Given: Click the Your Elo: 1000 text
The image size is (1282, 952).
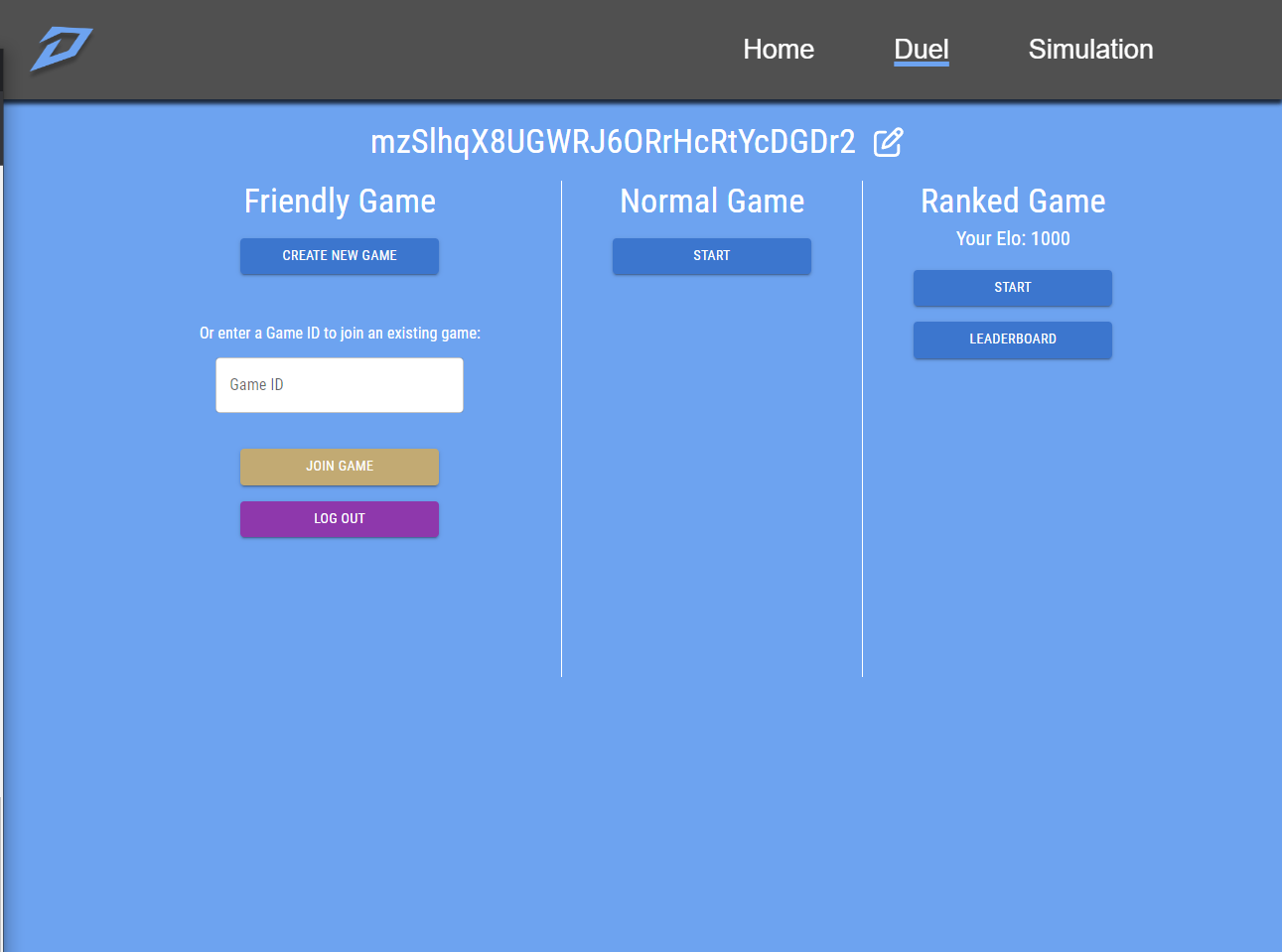Looking at the screenshot, I should (x=1012, y=238).
